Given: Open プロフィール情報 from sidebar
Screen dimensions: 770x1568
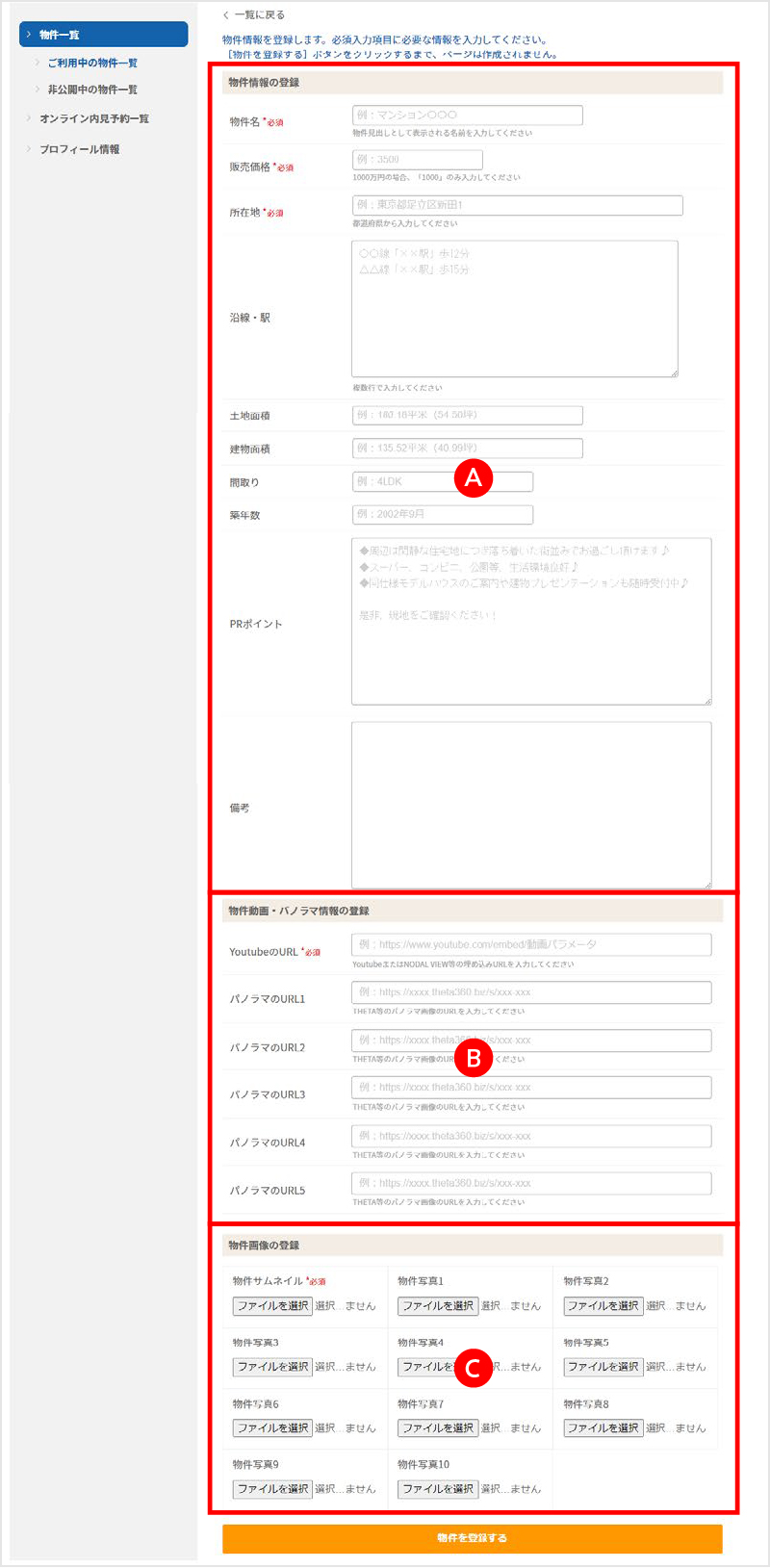Looking at the screenshot, I should pyautogui.click(x=79, y=149).
